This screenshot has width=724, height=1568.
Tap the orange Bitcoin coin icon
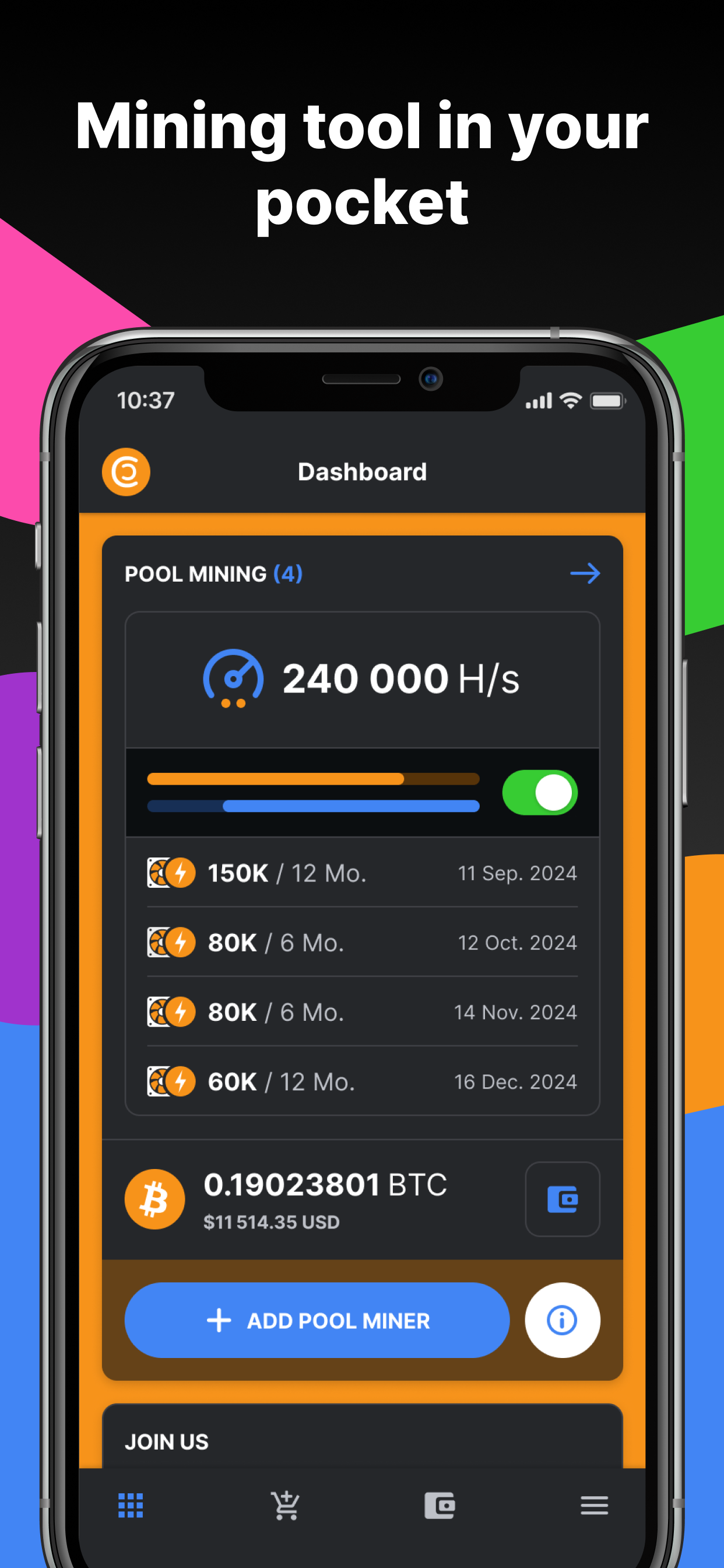pyautogui.click(x=154, y=1199)
